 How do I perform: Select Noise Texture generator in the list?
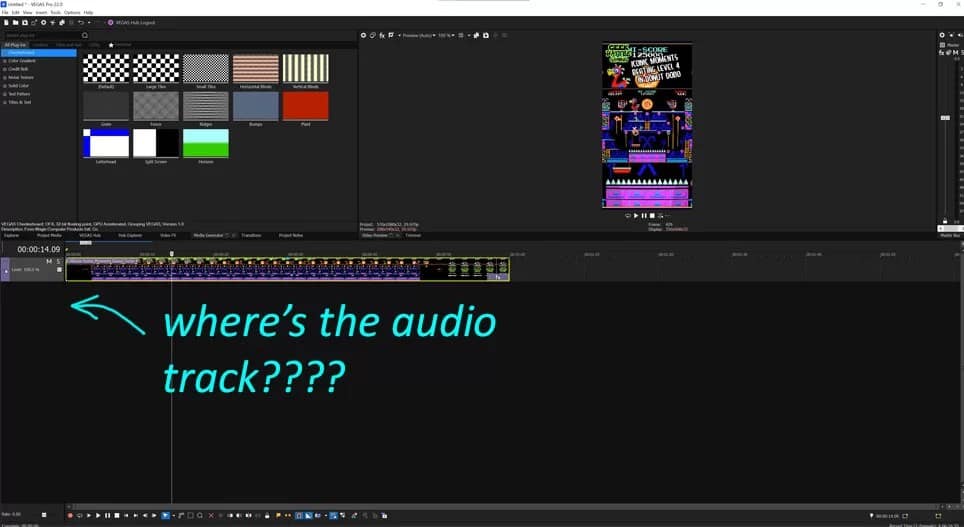pyautogui.click(x=20, y=77)
